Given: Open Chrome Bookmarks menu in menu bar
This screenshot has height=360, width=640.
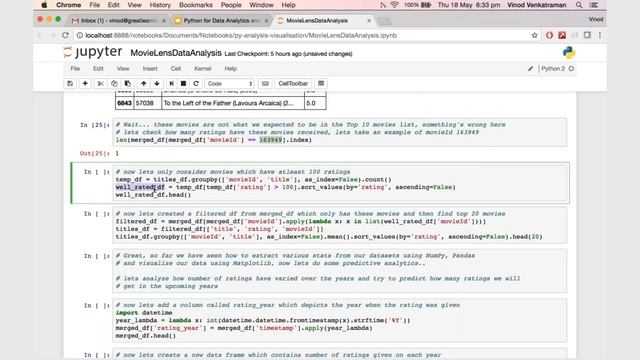Looking at the screenshot, I should point(196,5).
